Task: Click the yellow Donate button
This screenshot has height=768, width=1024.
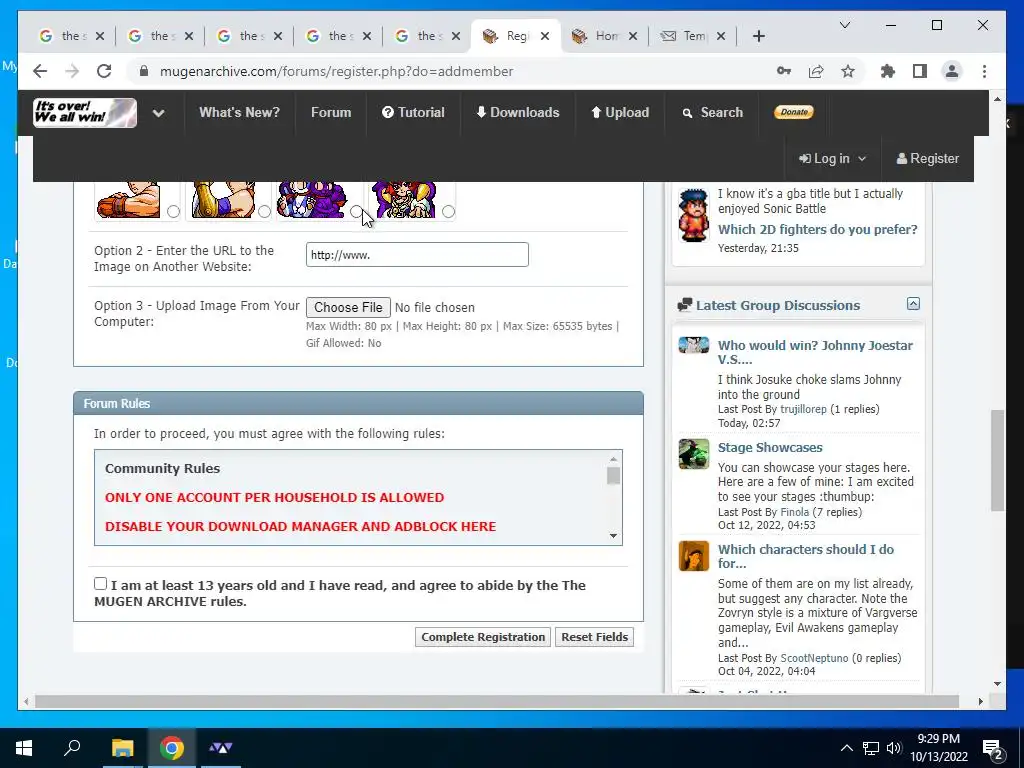Action: [x=793, y=112]
